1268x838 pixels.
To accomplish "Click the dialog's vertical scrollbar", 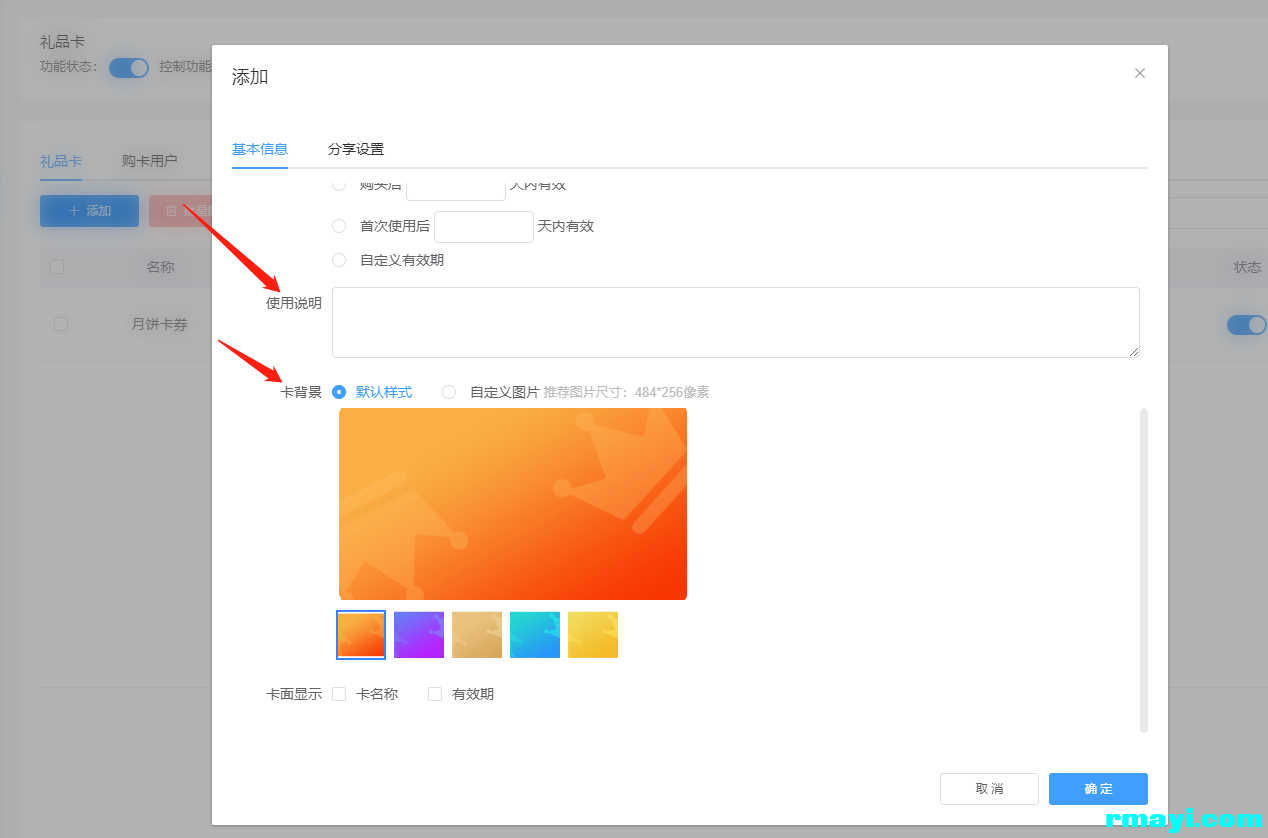I will tap(1144, 570).
